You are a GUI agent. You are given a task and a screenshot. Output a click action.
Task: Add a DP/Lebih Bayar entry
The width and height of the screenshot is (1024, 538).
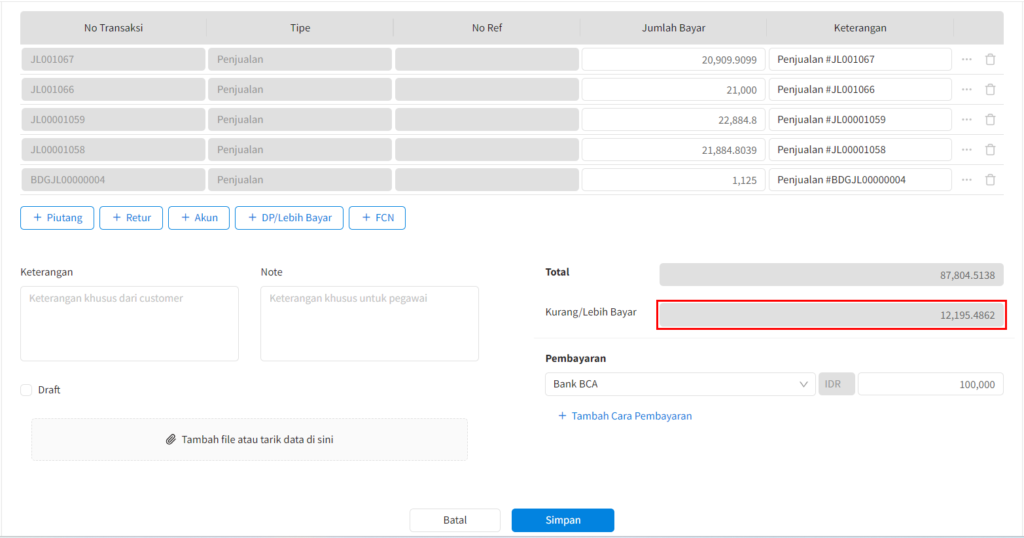289,218
